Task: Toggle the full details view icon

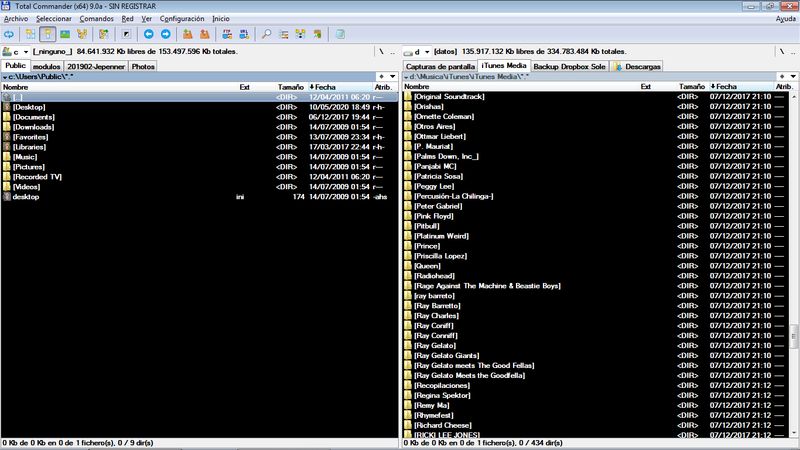Action: 47,34
